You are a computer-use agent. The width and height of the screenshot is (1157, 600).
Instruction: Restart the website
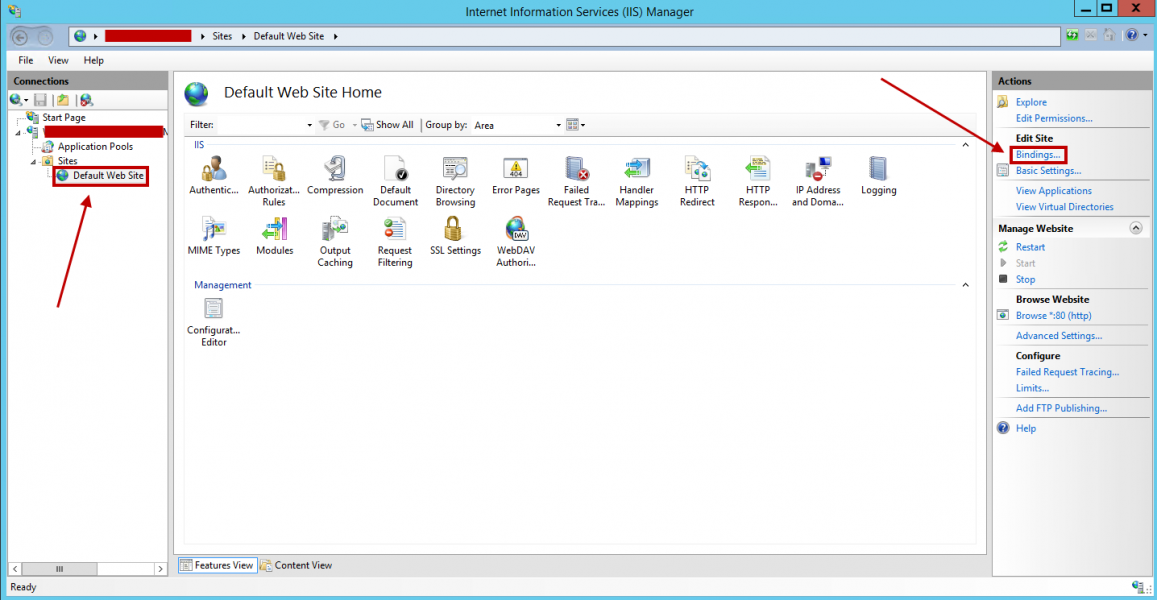[1030, 247]
